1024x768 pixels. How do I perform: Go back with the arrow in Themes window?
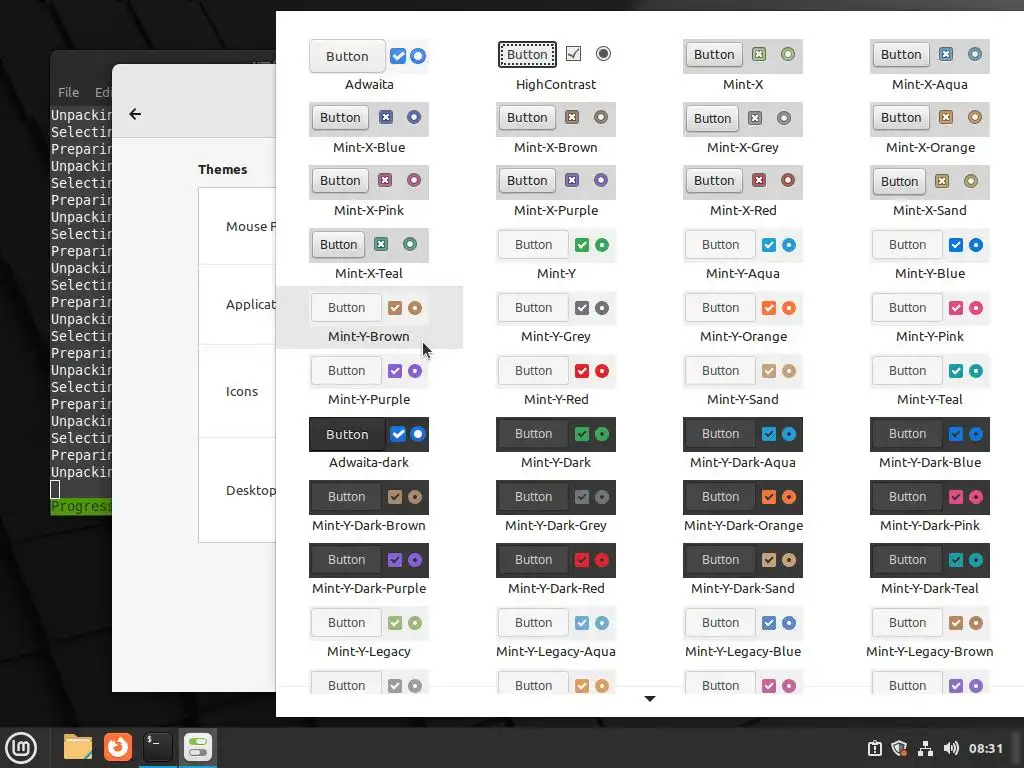(x=135, y=114)
